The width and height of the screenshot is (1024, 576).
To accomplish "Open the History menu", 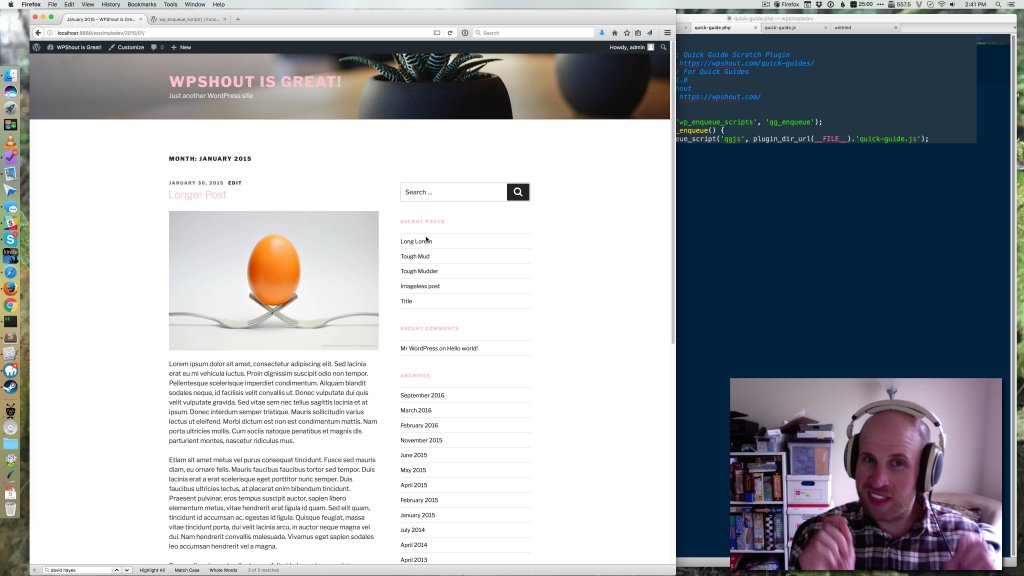I will [x=110, y=5].
